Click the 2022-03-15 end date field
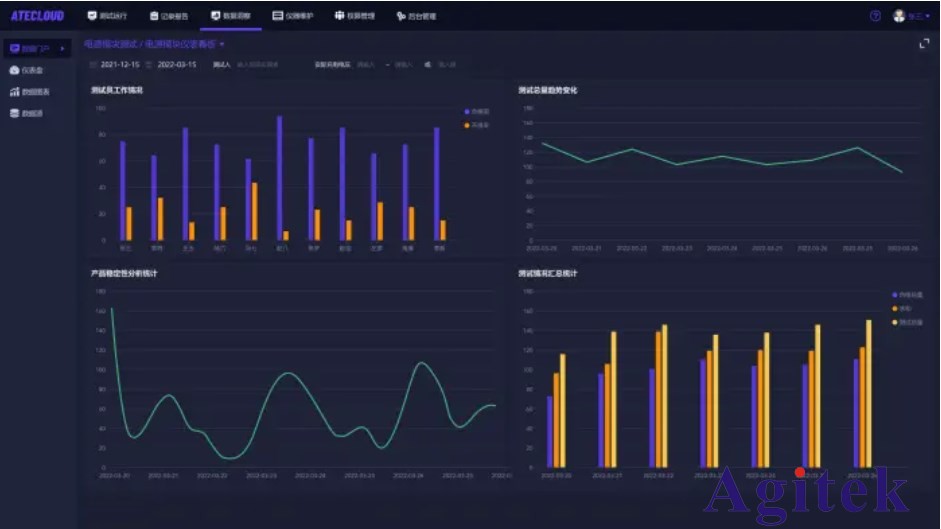 point(177,65)
